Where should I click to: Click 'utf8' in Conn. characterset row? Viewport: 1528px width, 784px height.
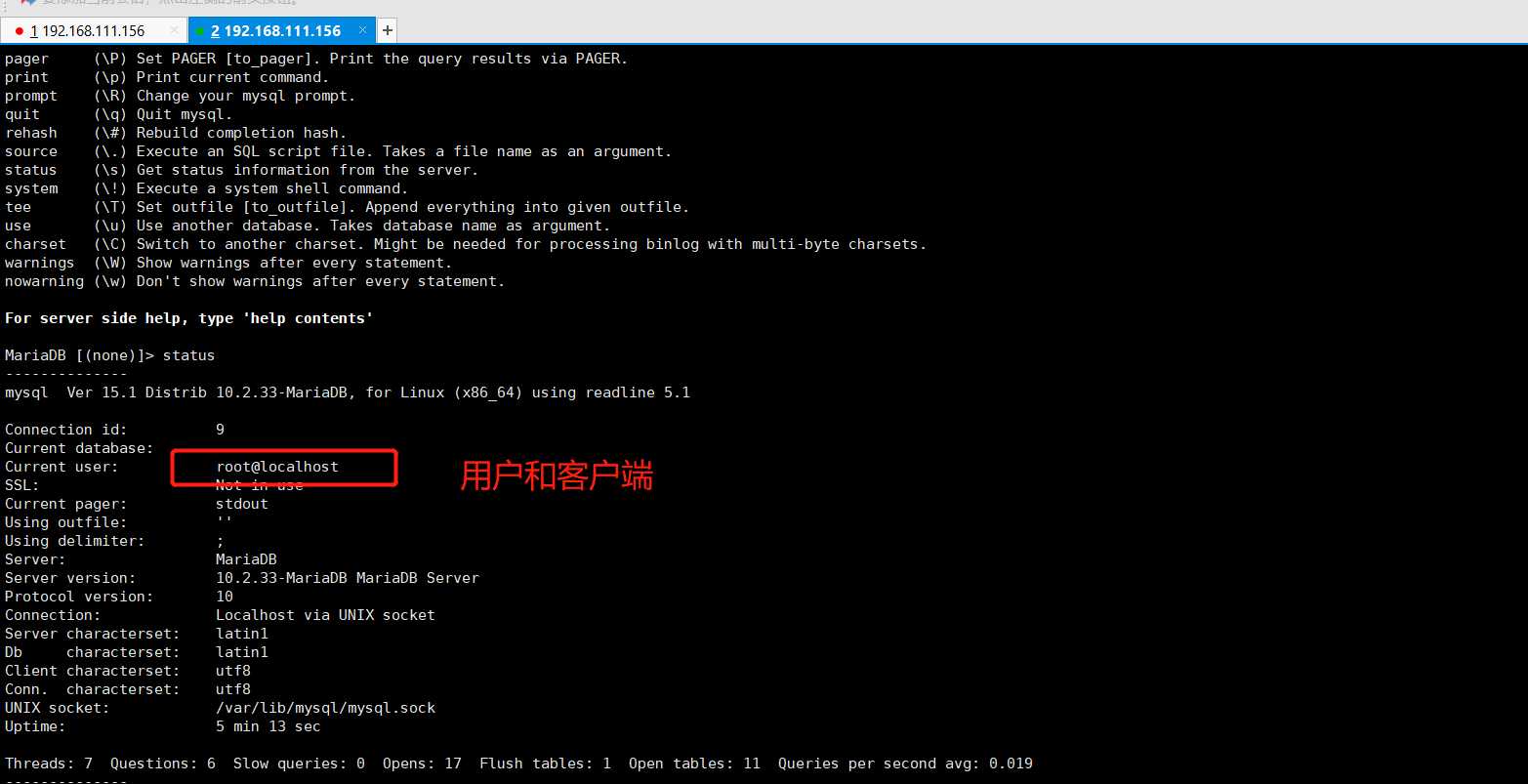[x=233, y=689]
